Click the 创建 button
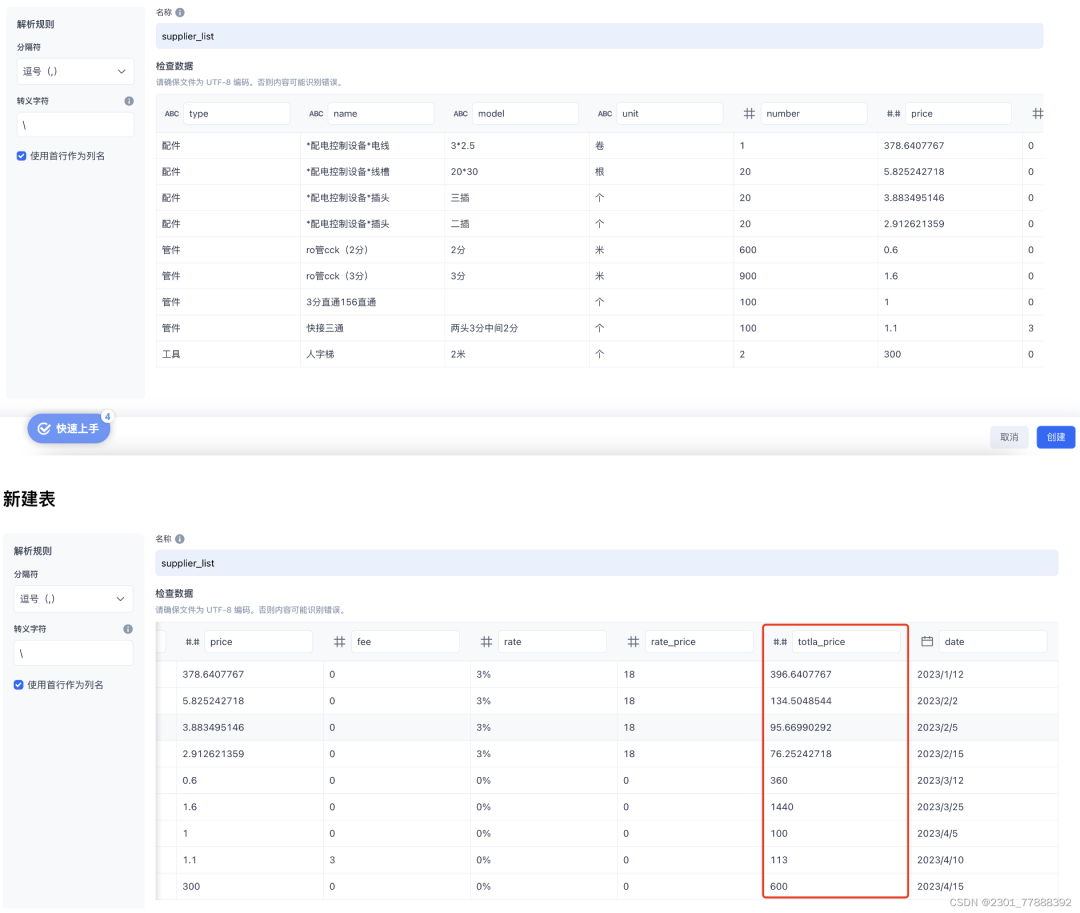The width and height of the screenshot is (1080, 913). [x=1055, y=437]
